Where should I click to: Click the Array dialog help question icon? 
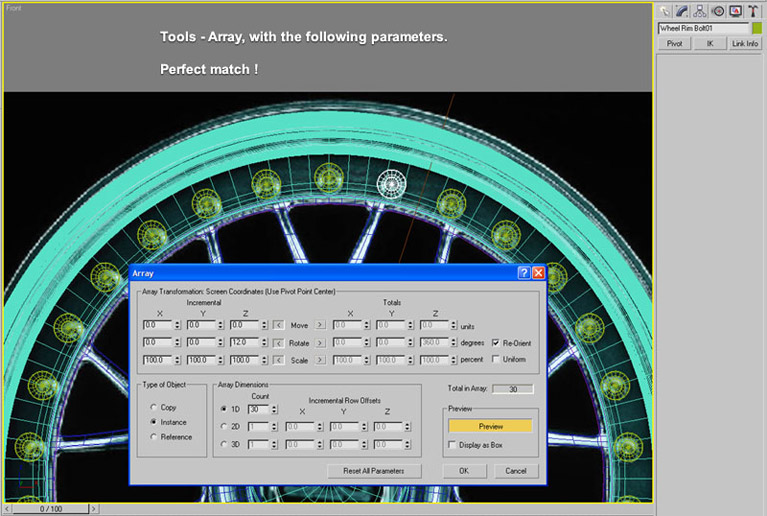point(523,273)
